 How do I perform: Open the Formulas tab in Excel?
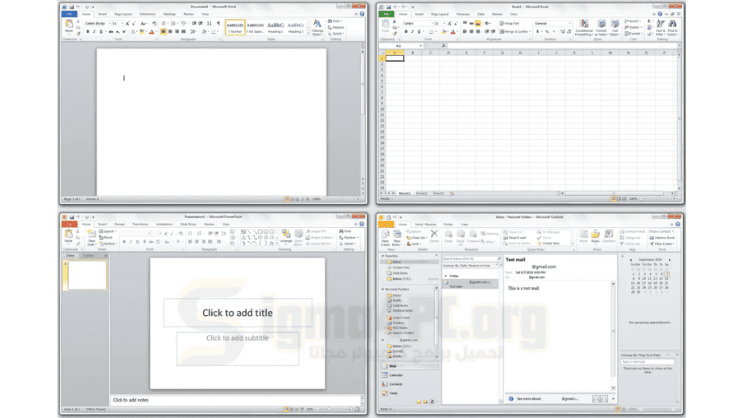[463, 14]
